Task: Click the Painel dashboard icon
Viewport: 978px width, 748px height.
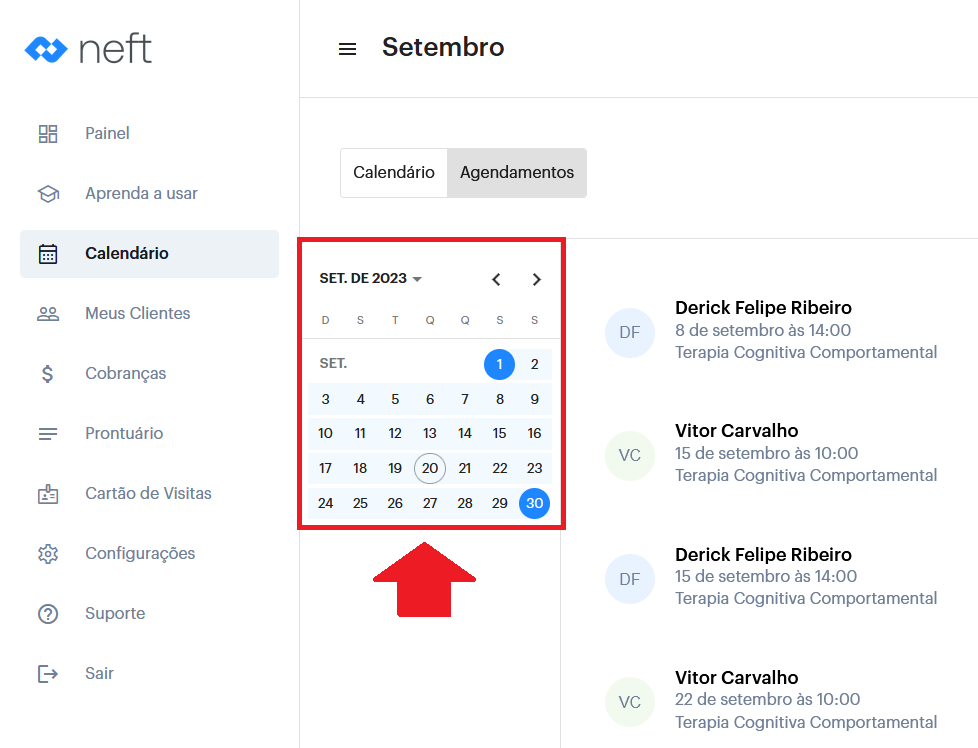Action: (48, 134)
